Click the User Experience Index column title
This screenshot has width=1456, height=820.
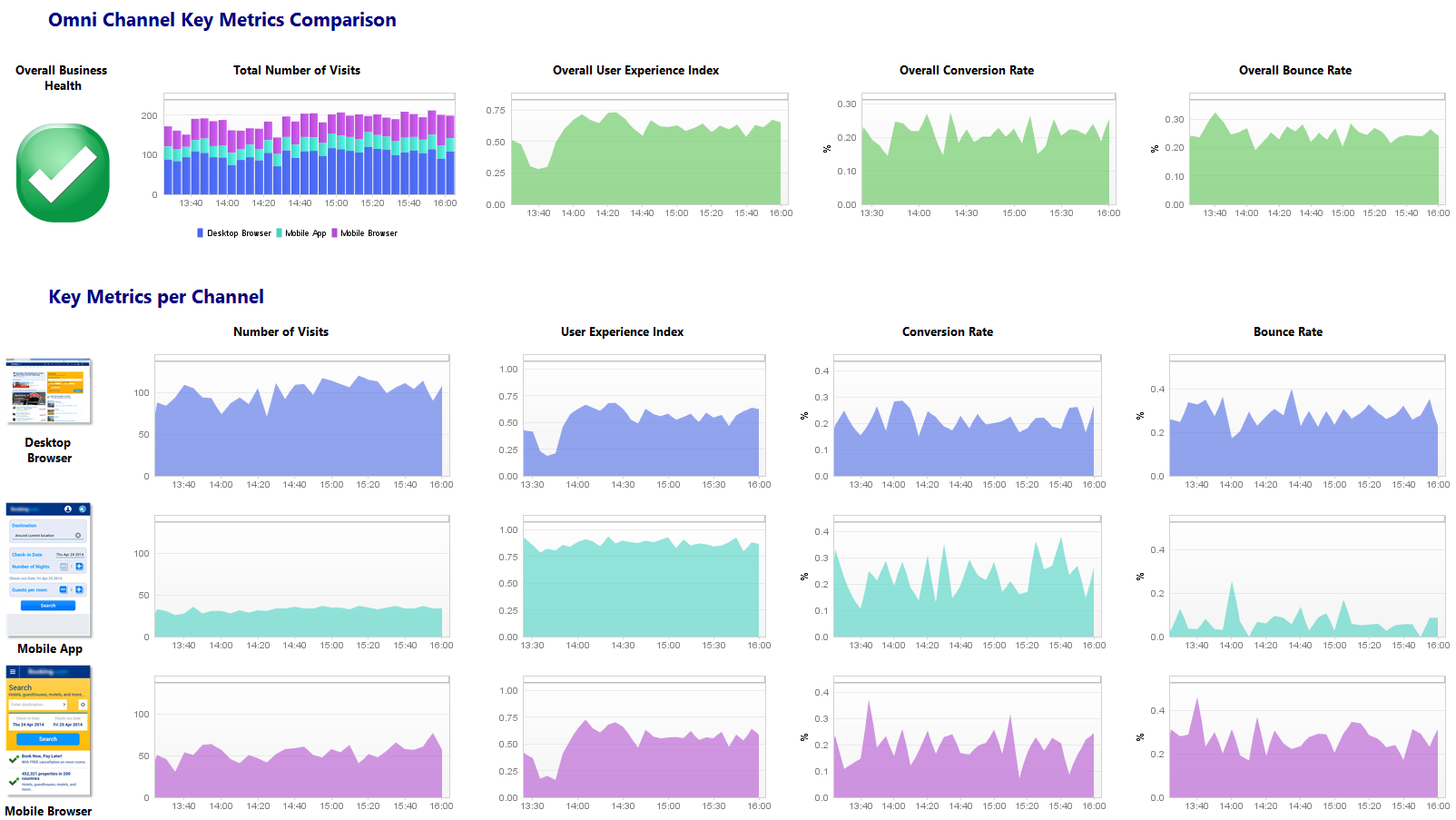623,331
